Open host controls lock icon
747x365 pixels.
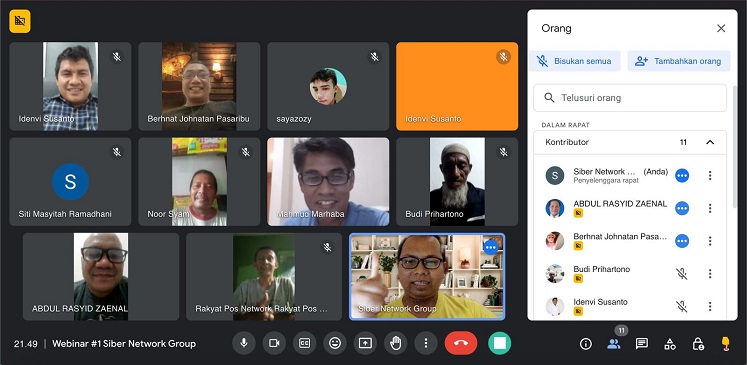(698, 344)
